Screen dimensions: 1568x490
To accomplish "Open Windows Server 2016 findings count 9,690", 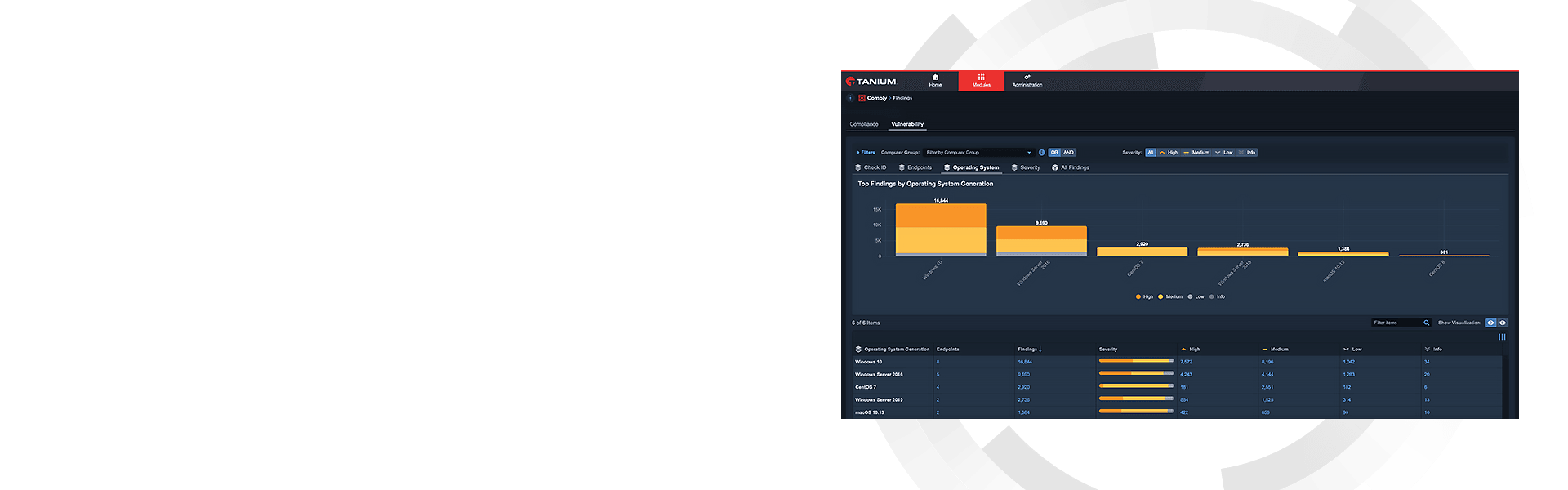I will click(1024, 375).
